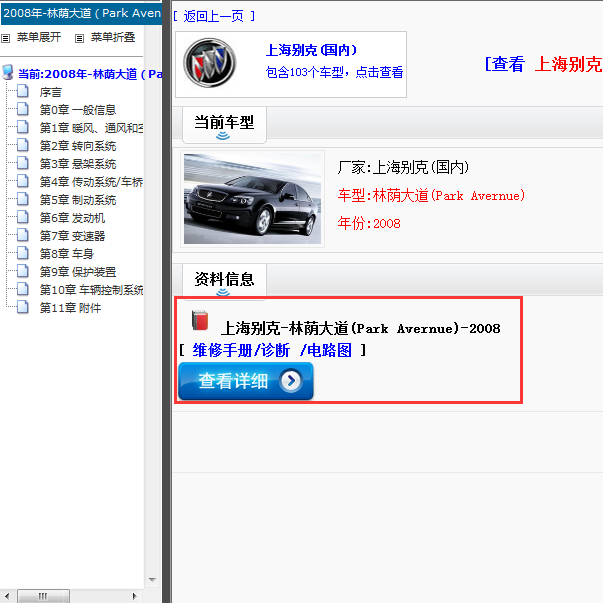Click page icon beside 第11章 附件

[x=23, y=307]
